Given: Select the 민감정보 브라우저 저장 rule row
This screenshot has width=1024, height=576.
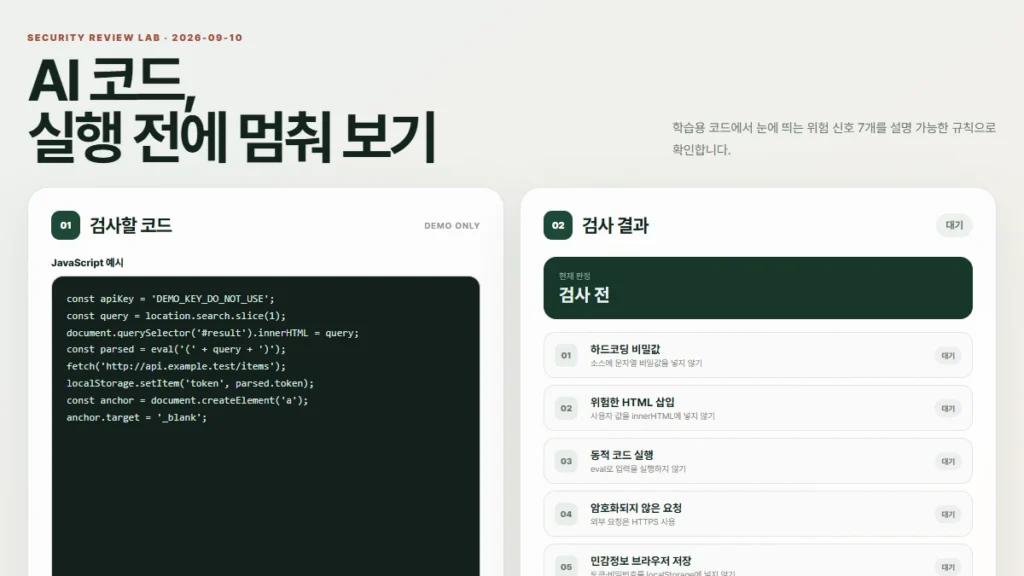Looking at the screenshot, I should [x=758, y=560].
